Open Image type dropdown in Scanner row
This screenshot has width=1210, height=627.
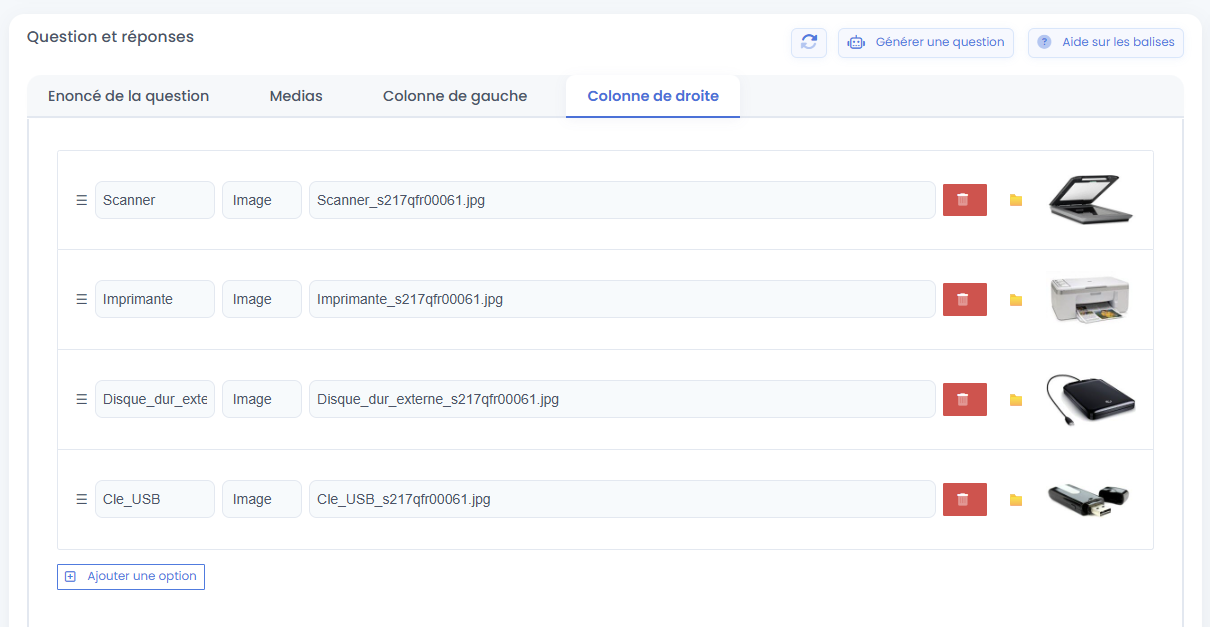(x=262, y=200)
